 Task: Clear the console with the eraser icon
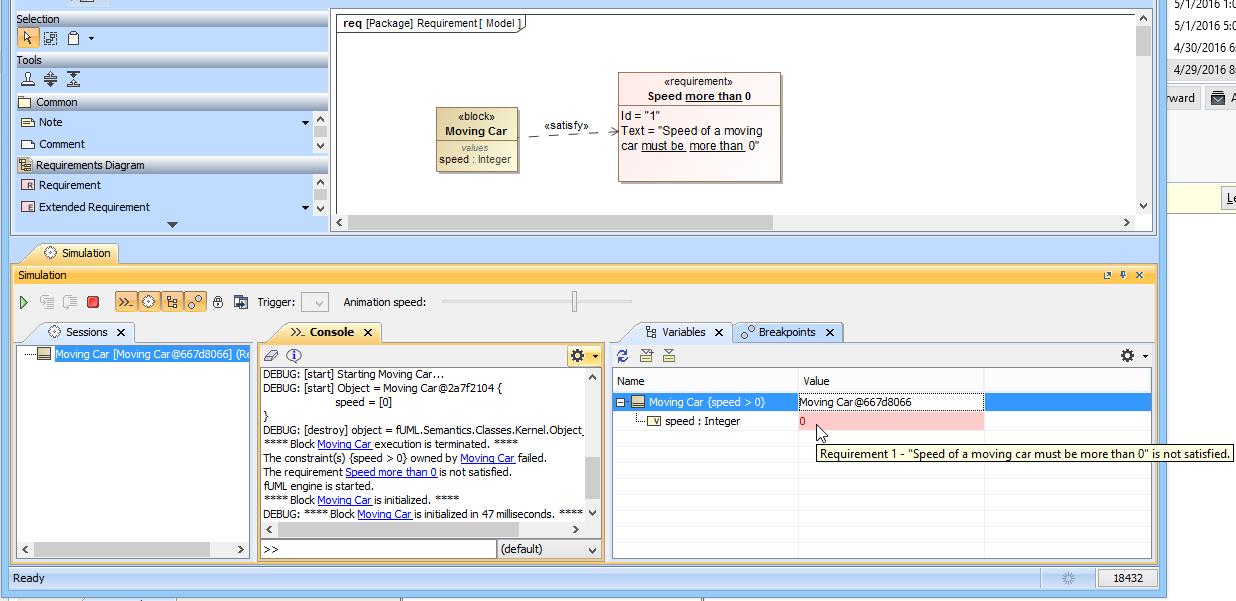(270, 356)
